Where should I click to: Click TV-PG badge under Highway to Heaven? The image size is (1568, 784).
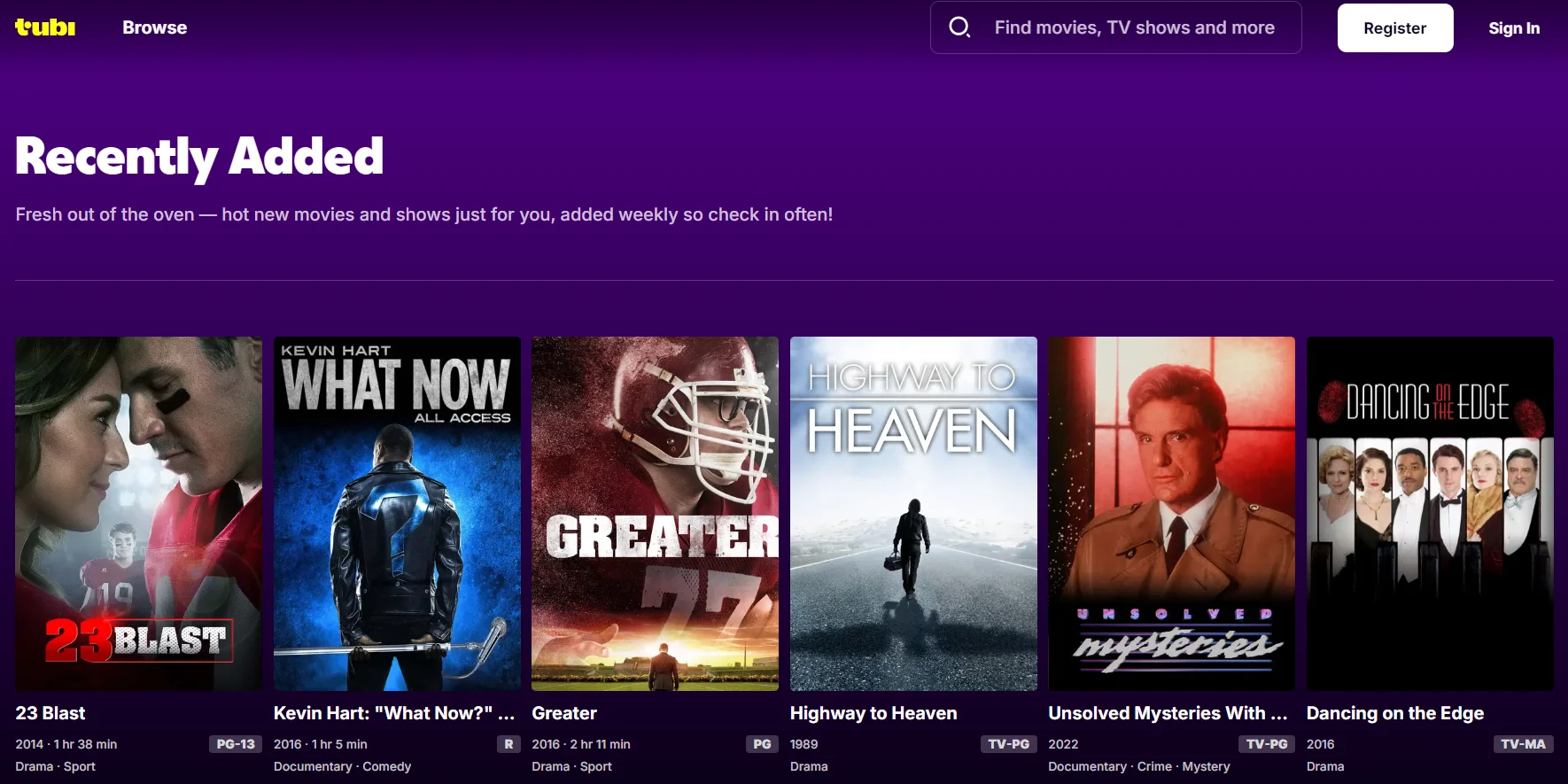(x=1009, y=744)
